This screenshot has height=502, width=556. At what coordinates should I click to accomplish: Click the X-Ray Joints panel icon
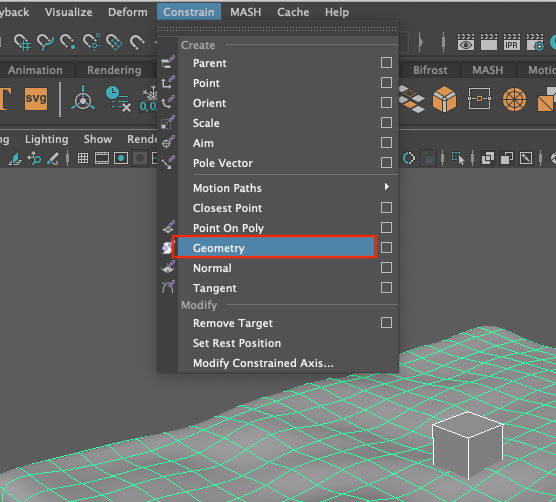(526, 158)
